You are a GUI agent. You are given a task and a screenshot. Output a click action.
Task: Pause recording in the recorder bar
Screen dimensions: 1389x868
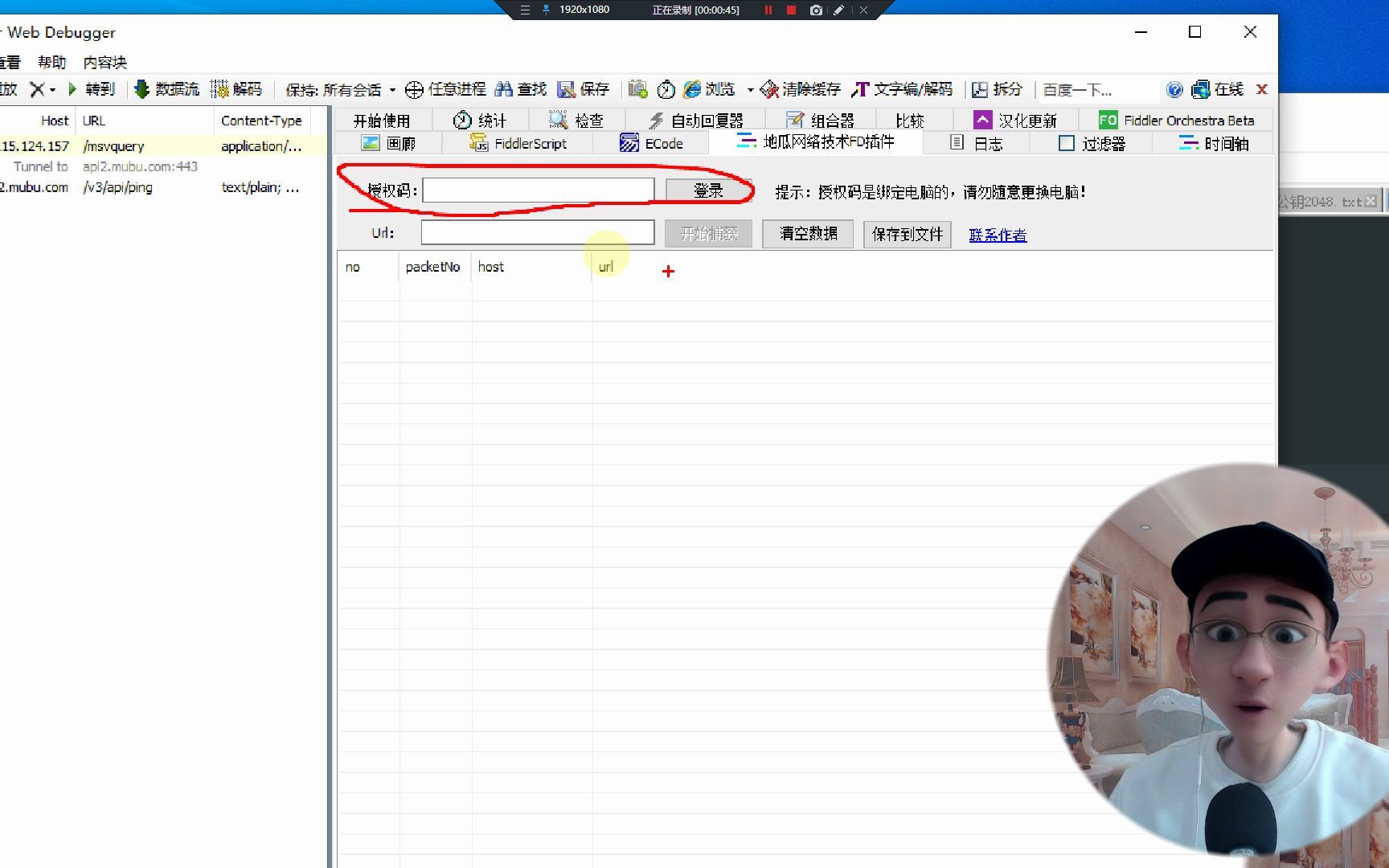point(768,10)
